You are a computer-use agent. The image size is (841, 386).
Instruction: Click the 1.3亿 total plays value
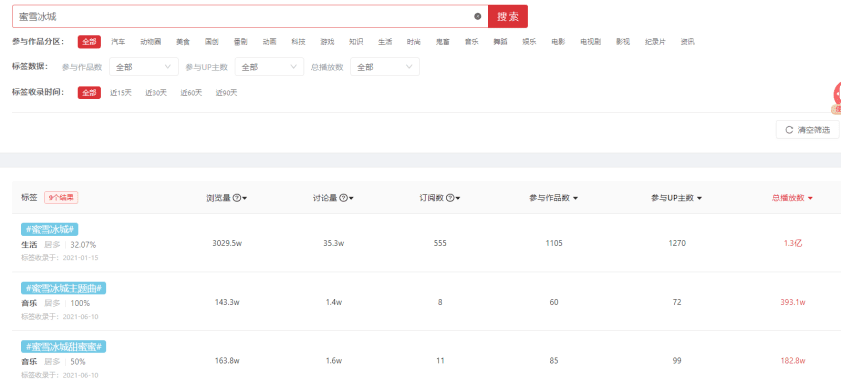(x=793, y=243)
